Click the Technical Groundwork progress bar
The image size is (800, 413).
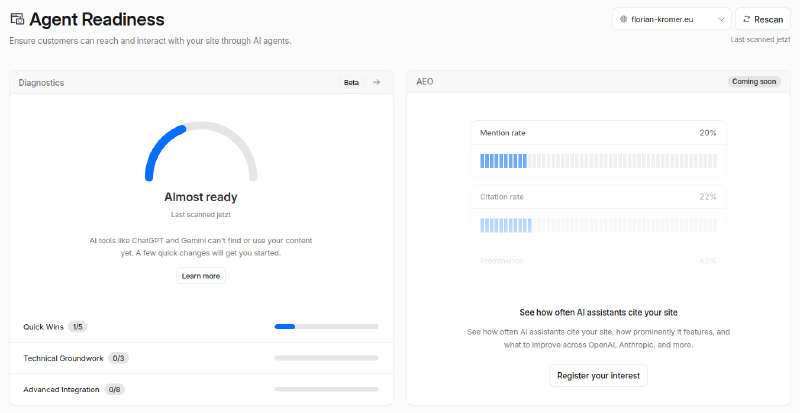coord(327,358)
